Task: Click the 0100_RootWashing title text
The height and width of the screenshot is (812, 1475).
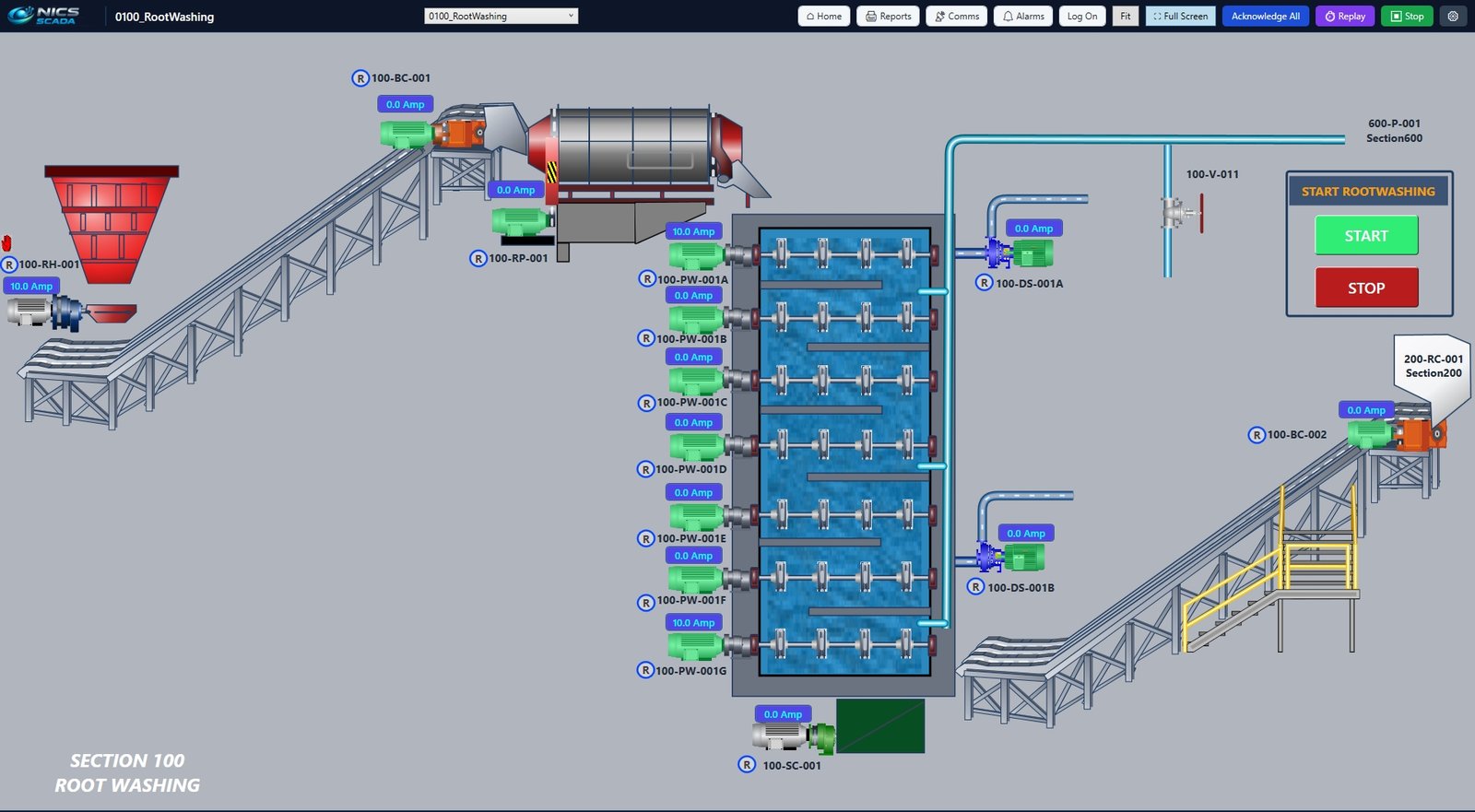Action: click(164, 17)
